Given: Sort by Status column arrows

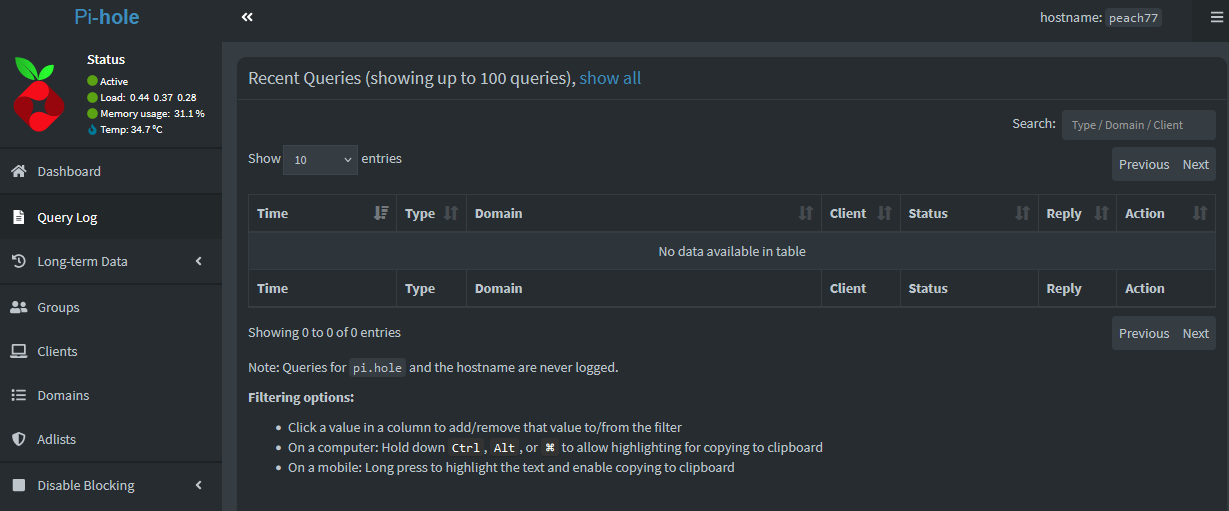Looking at the screenshot, I should tap(1022, 213).
